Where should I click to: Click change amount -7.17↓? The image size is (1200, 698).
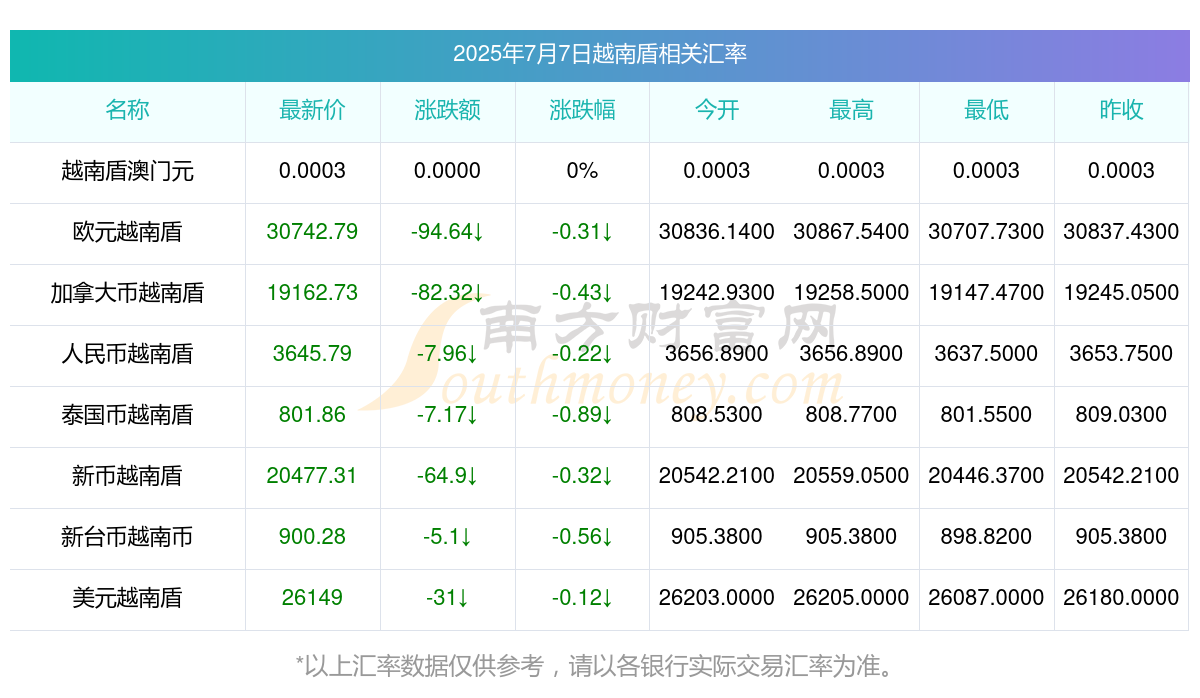pos(447,415)
